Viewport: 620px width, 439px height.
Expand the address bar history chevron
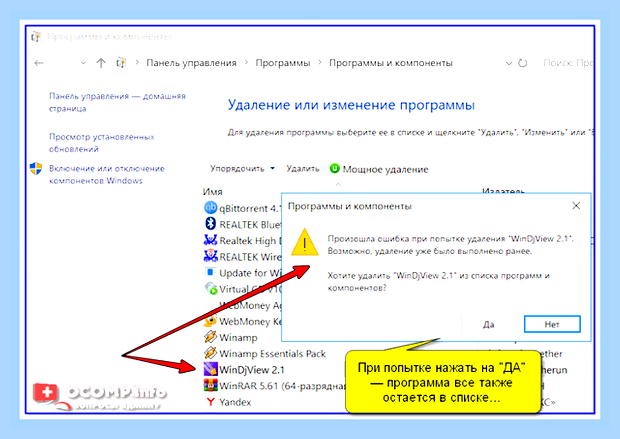coord(509,63)
